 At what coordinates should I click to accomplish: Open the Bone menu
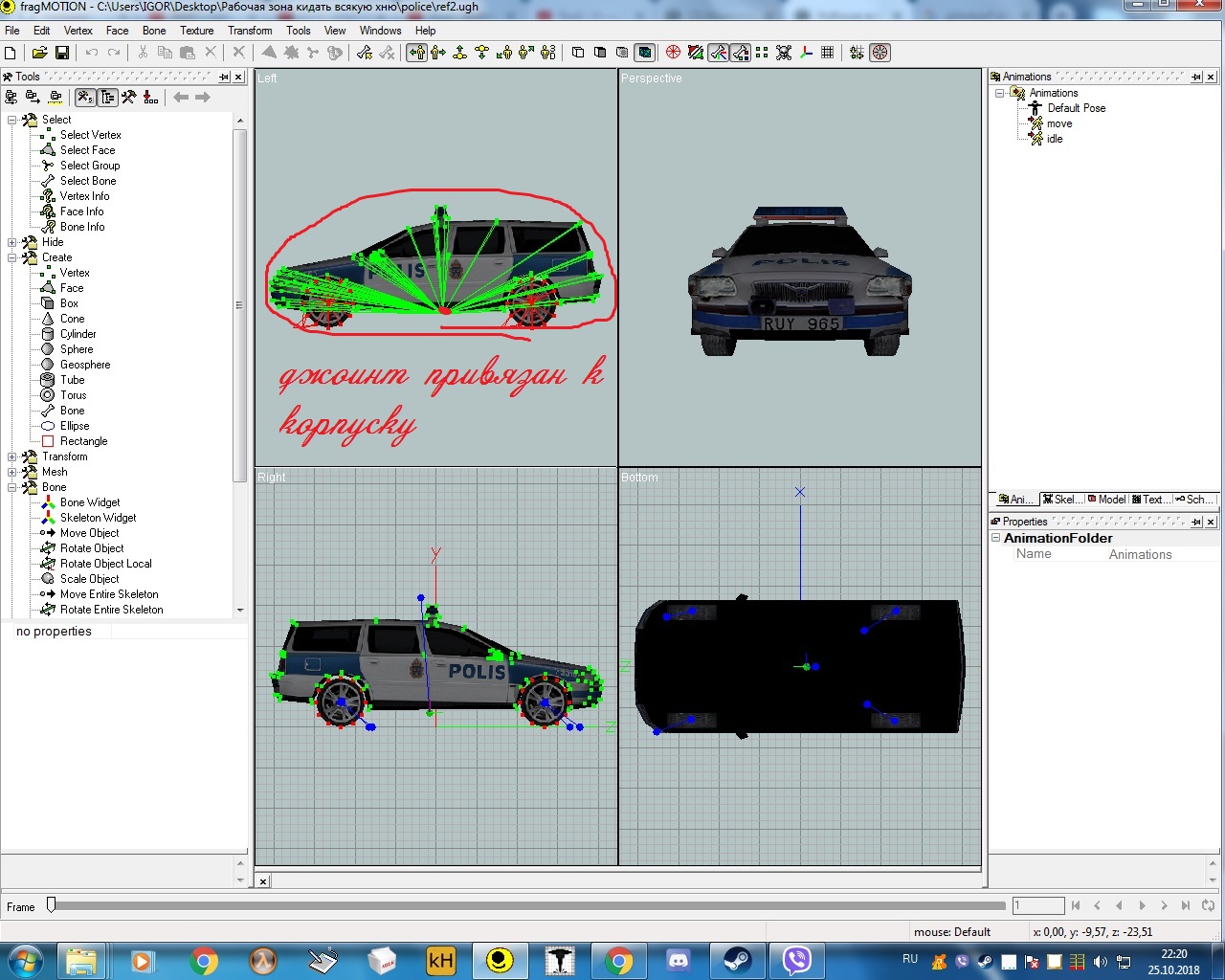point(154,31)
